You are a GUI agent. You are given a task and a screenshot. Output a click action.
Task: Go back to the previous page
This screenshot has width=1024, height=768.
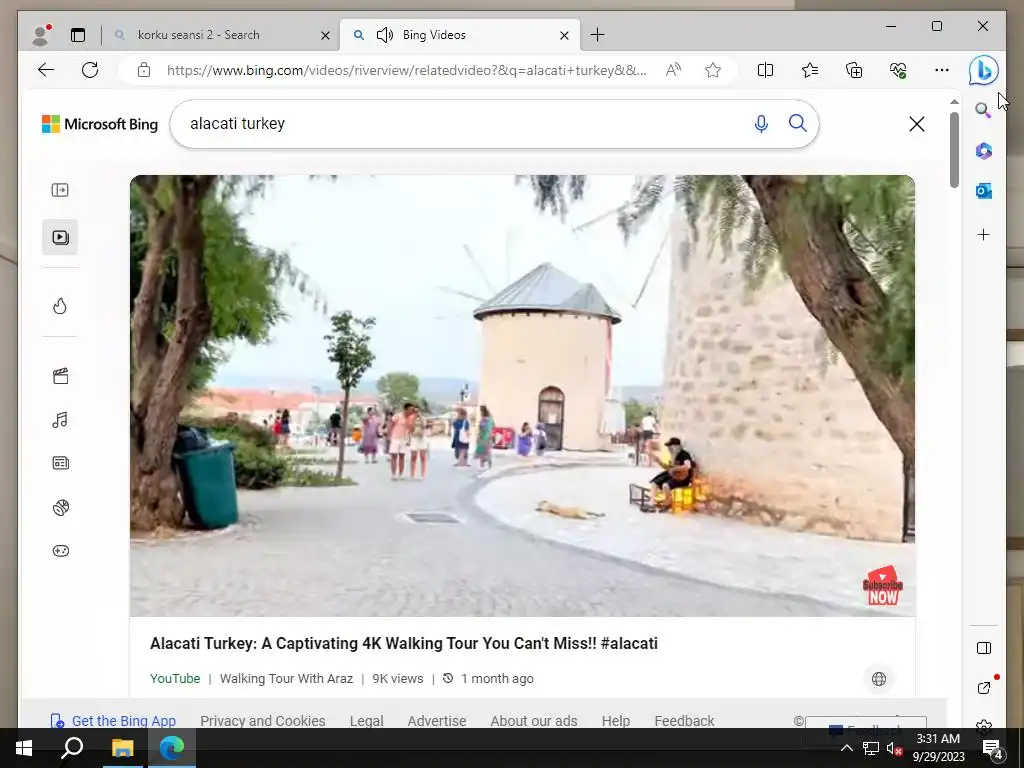coord(46,70)
